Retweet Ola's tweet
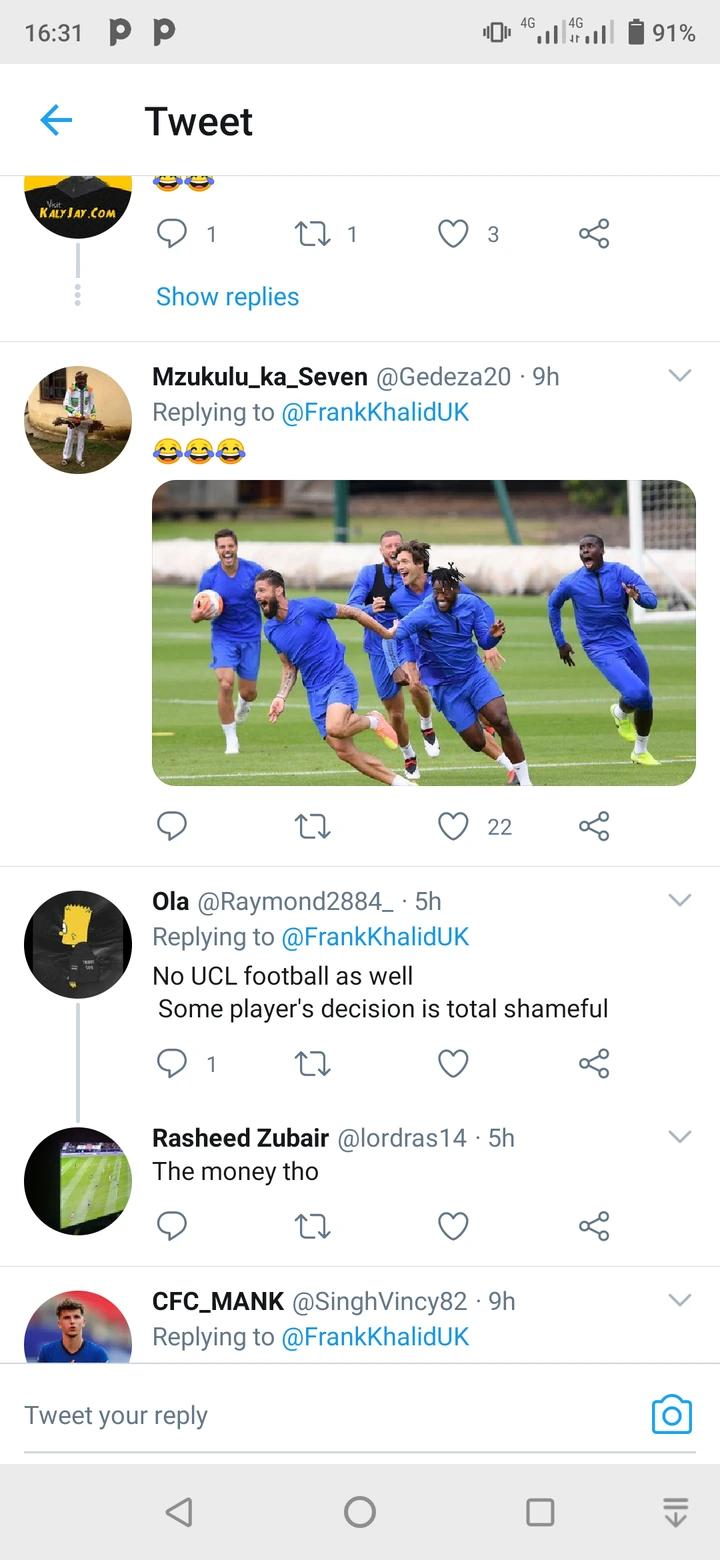720x1560 pixels. coord(313,1063)
